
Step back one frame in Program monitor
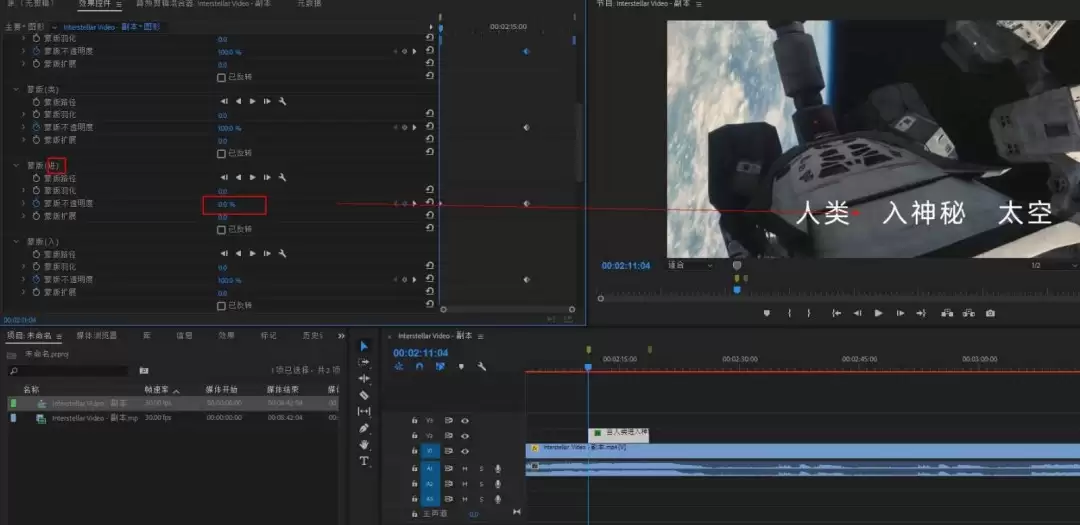[x=858, y=313]
